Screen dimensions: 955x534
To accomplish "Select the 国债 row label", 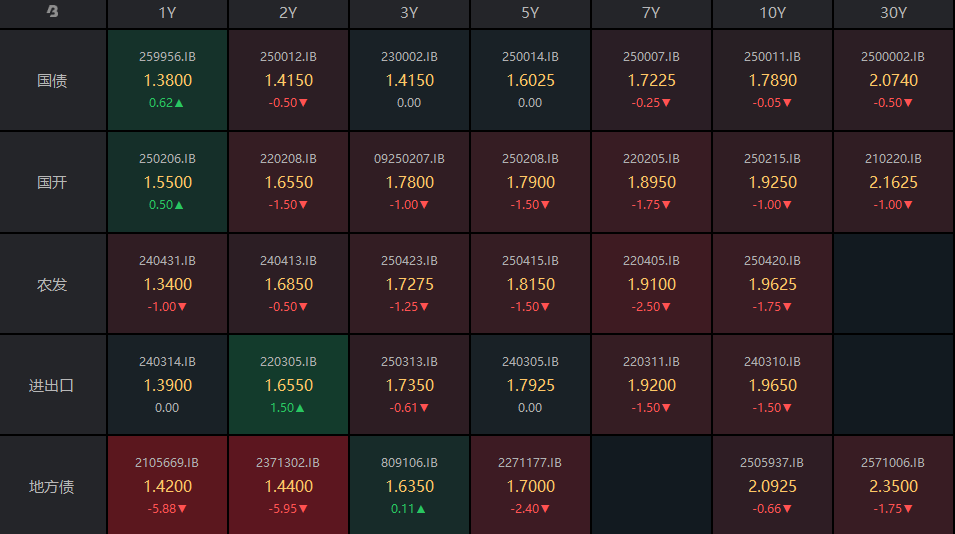I will [x=52, y=80].
